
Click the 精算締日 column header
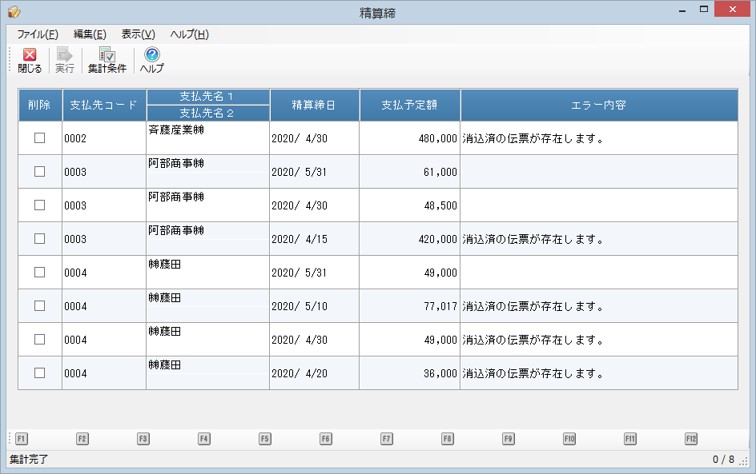coord(314,105)
